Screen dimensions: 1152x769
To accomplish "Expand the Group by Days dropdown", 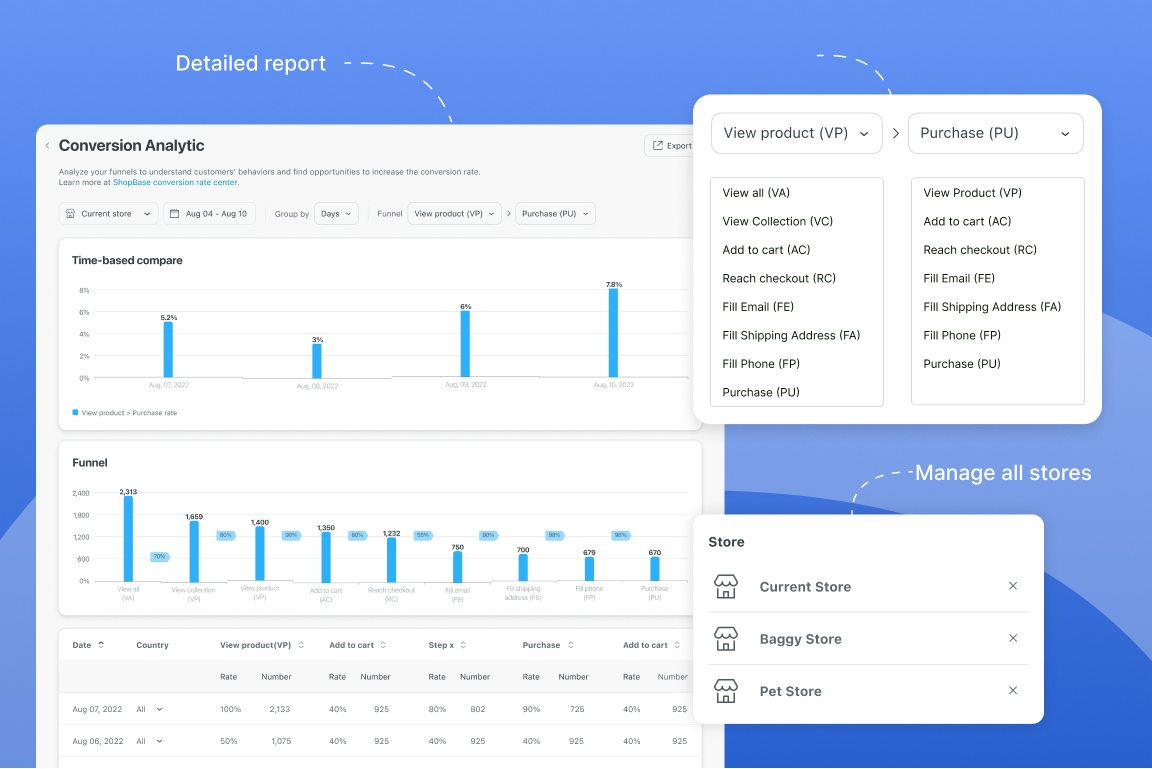I will pos(336,214).
